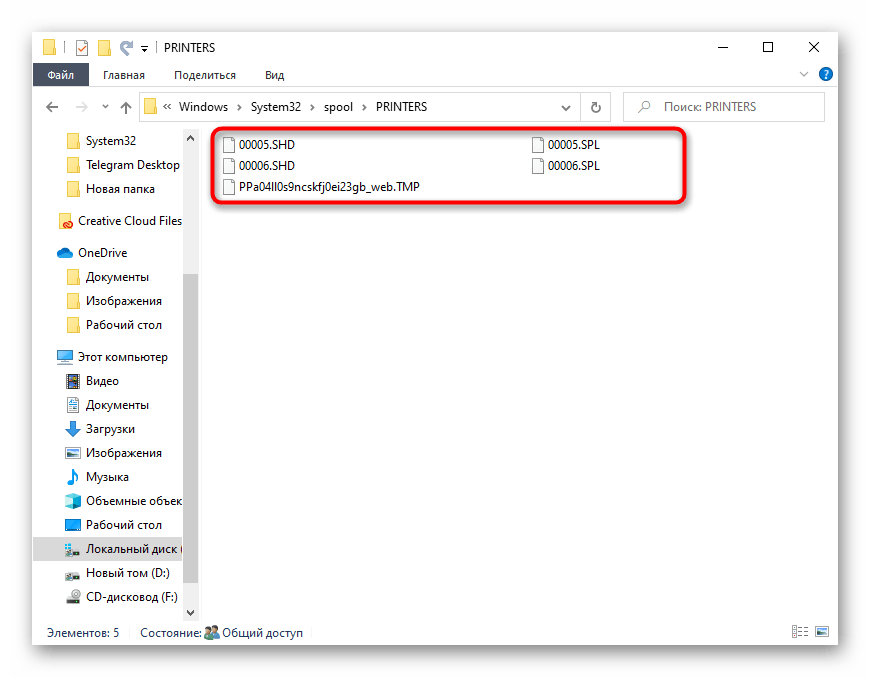Image resolution: width=870 pixels, height=677 pixels.
Task: Open Customize Quick Access Toolbar dropdown
Action: pyautogui.click(x=145, y=48)
